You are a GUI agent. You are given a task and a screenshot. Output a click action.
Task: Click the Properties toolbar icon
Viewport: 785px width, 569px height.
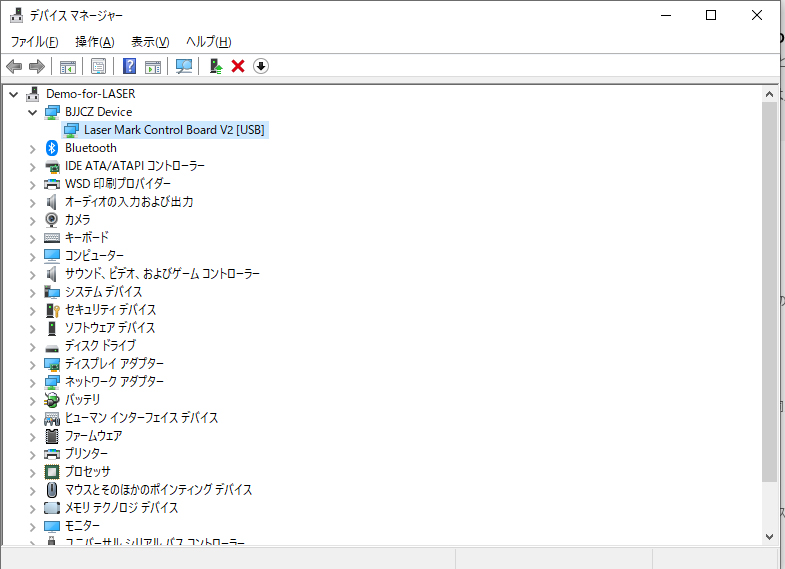pyautogui.click(x=98, y=66)
